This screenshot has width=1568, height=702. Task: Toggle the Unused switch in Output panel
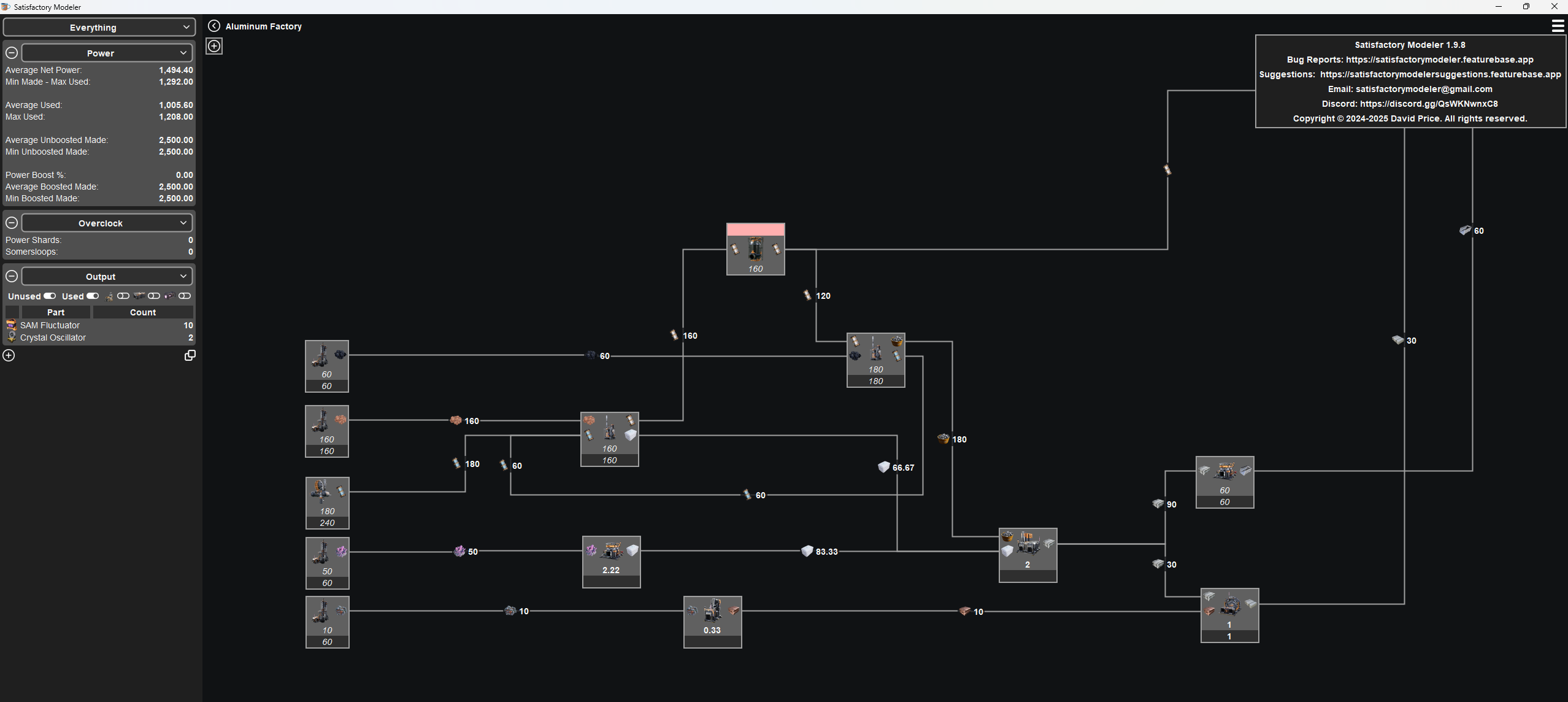[x=50, y=296]
